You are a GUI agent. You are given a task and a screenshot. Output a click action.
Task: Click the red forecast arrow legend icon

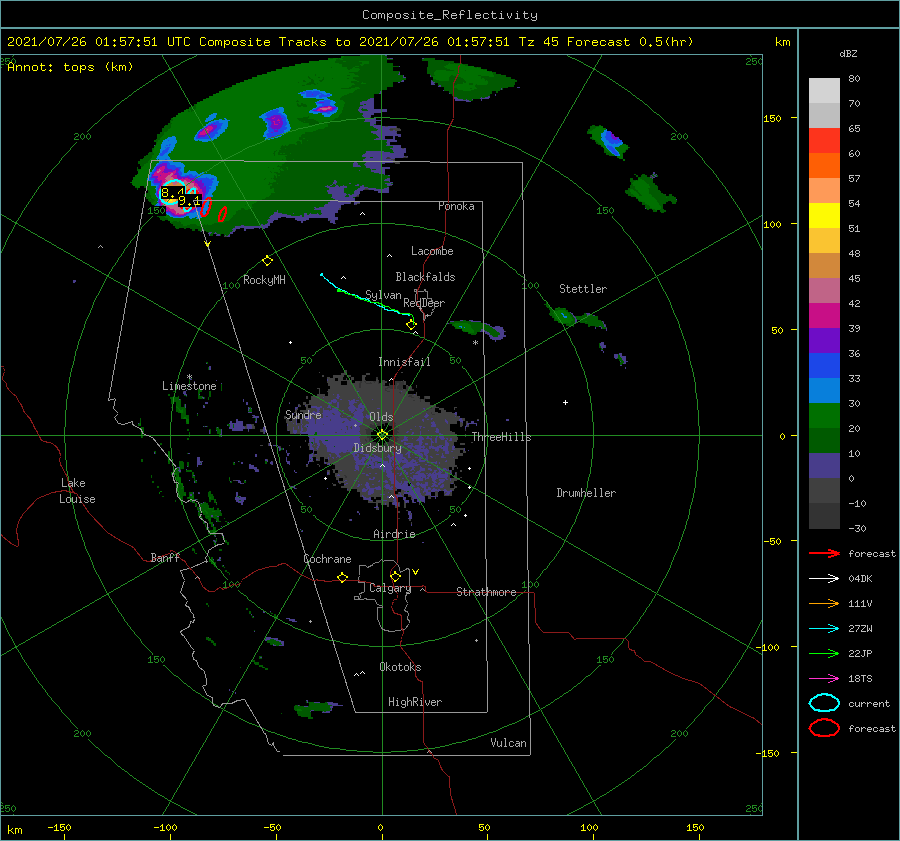tap(824, 553)
